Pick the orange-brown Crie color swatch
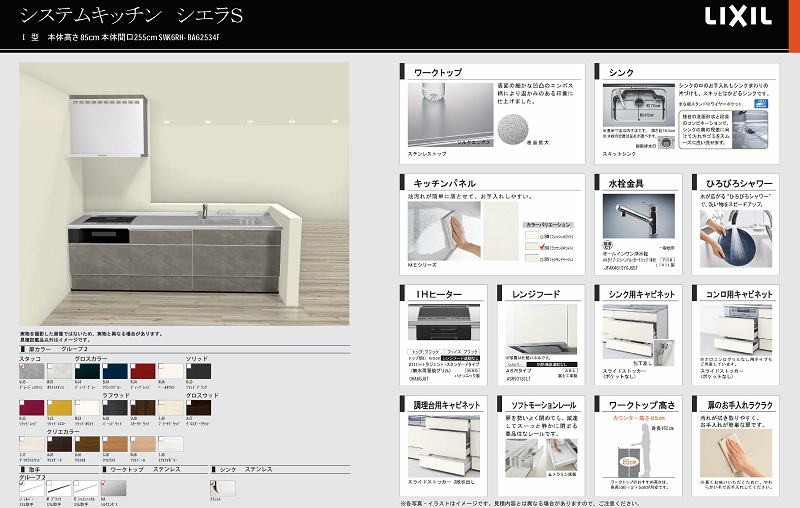The image size is (800, 508). (x=115, y=444)
